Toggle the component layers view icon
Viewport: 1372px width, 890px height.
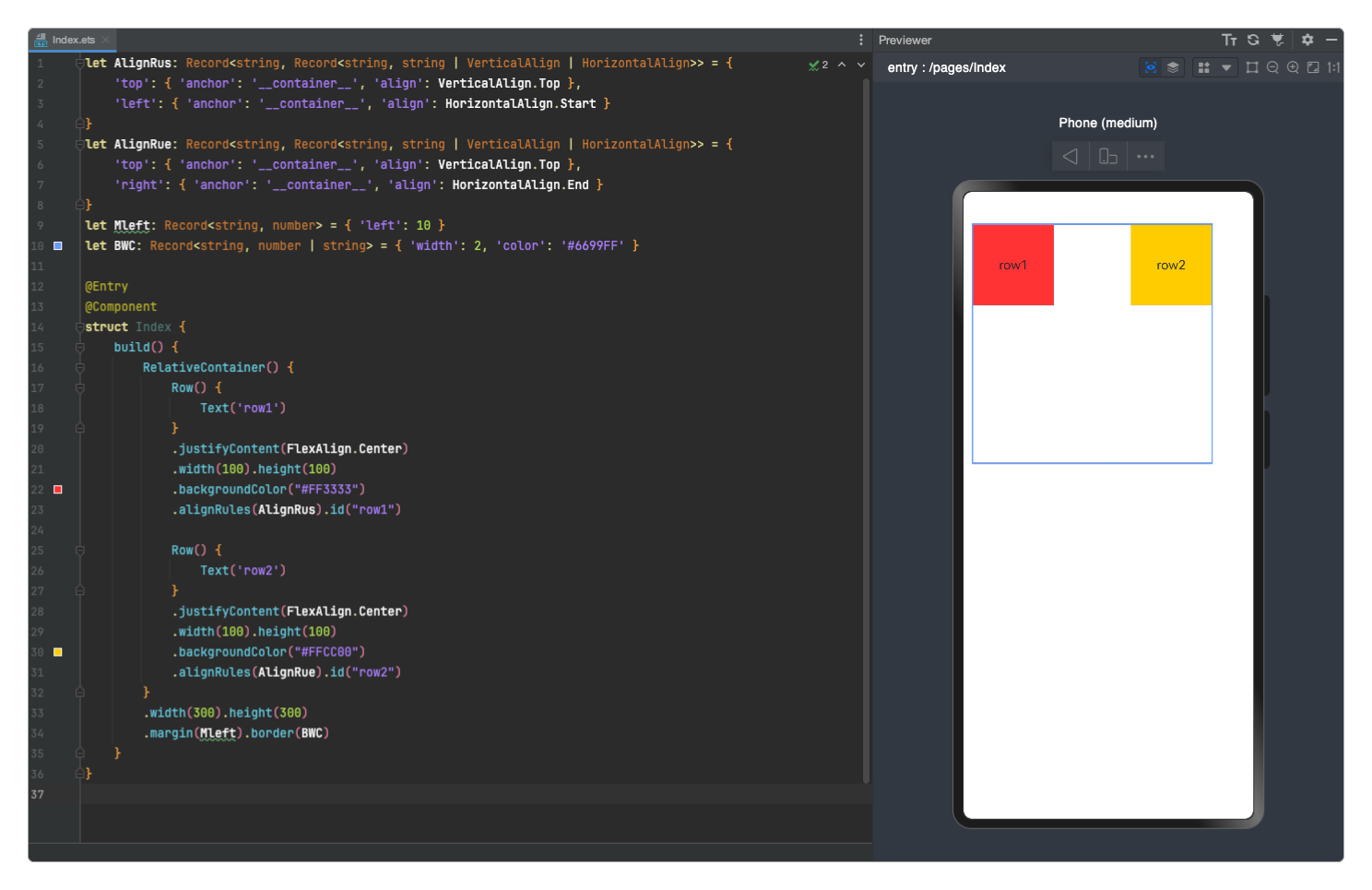tap(1173, 67)
